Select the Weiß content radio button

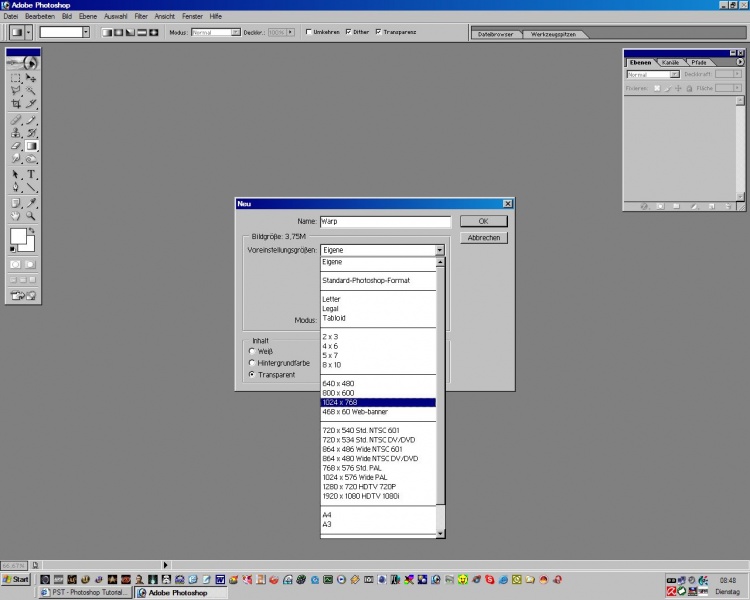click(252, 351)
